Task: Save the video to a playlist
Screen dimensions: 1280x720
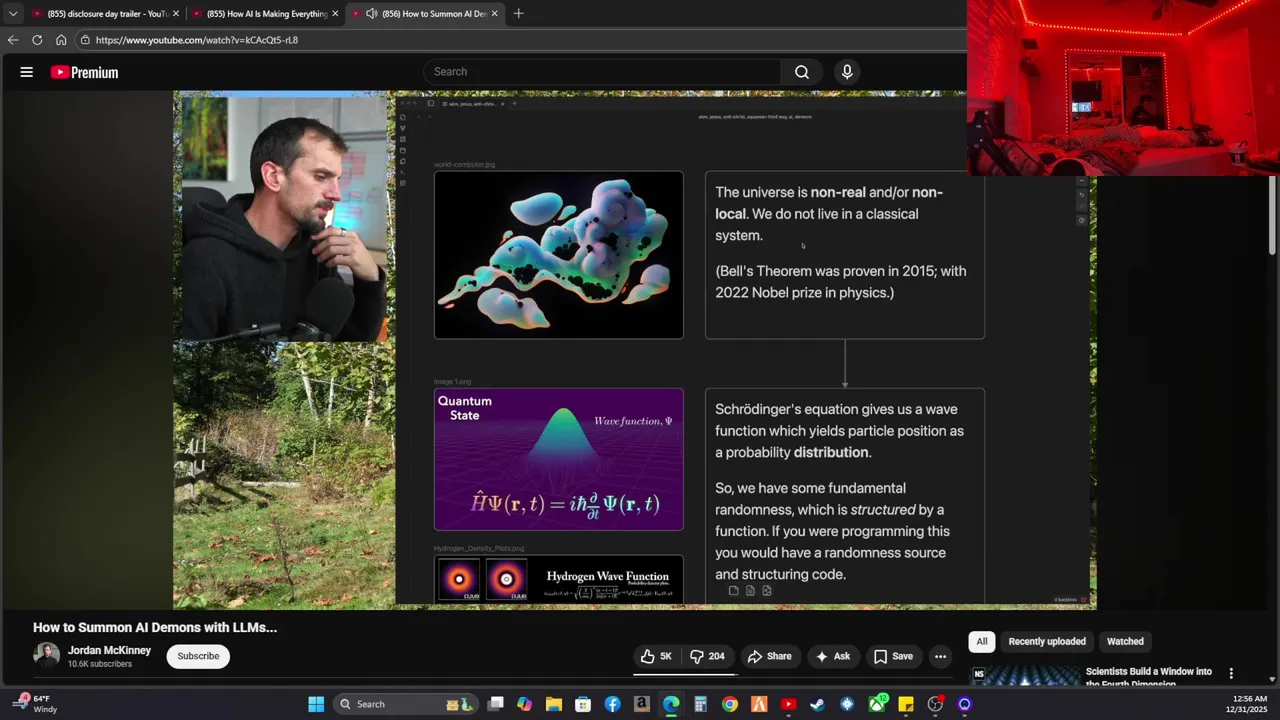Action: pos(893,656)
